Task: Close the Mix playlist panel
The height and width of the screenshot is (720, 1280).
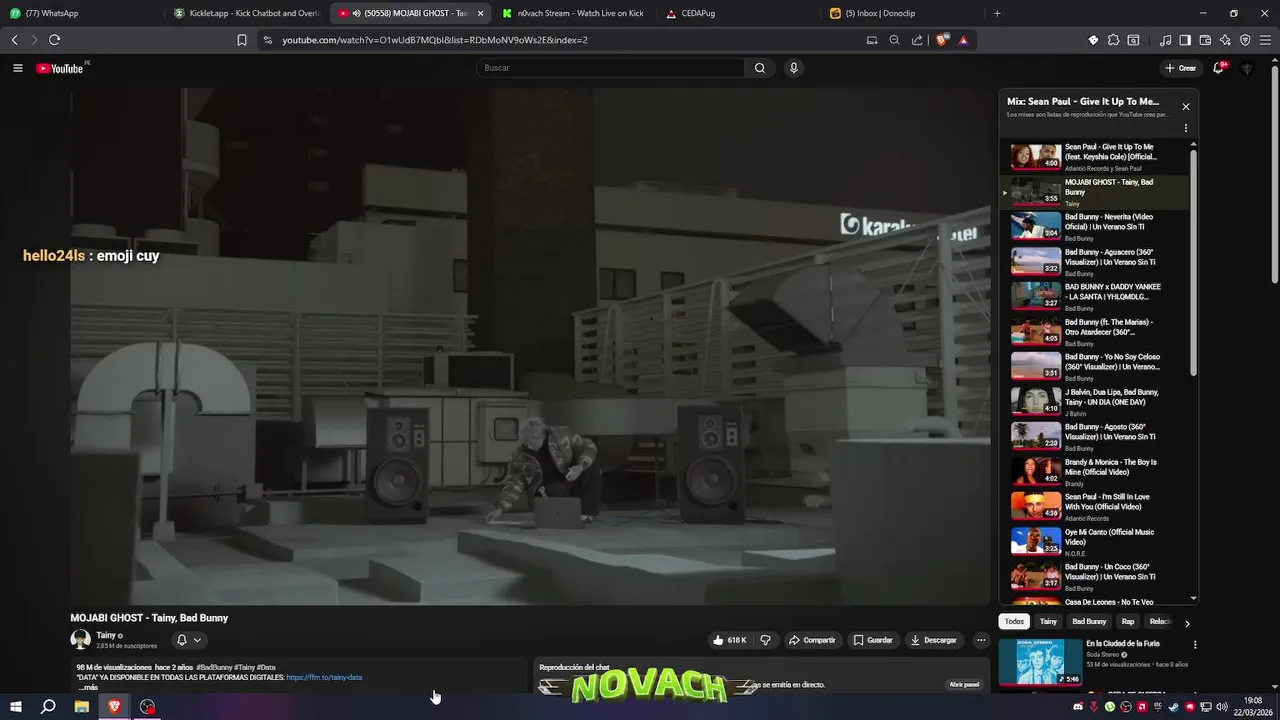Action: click(1186, 106)
